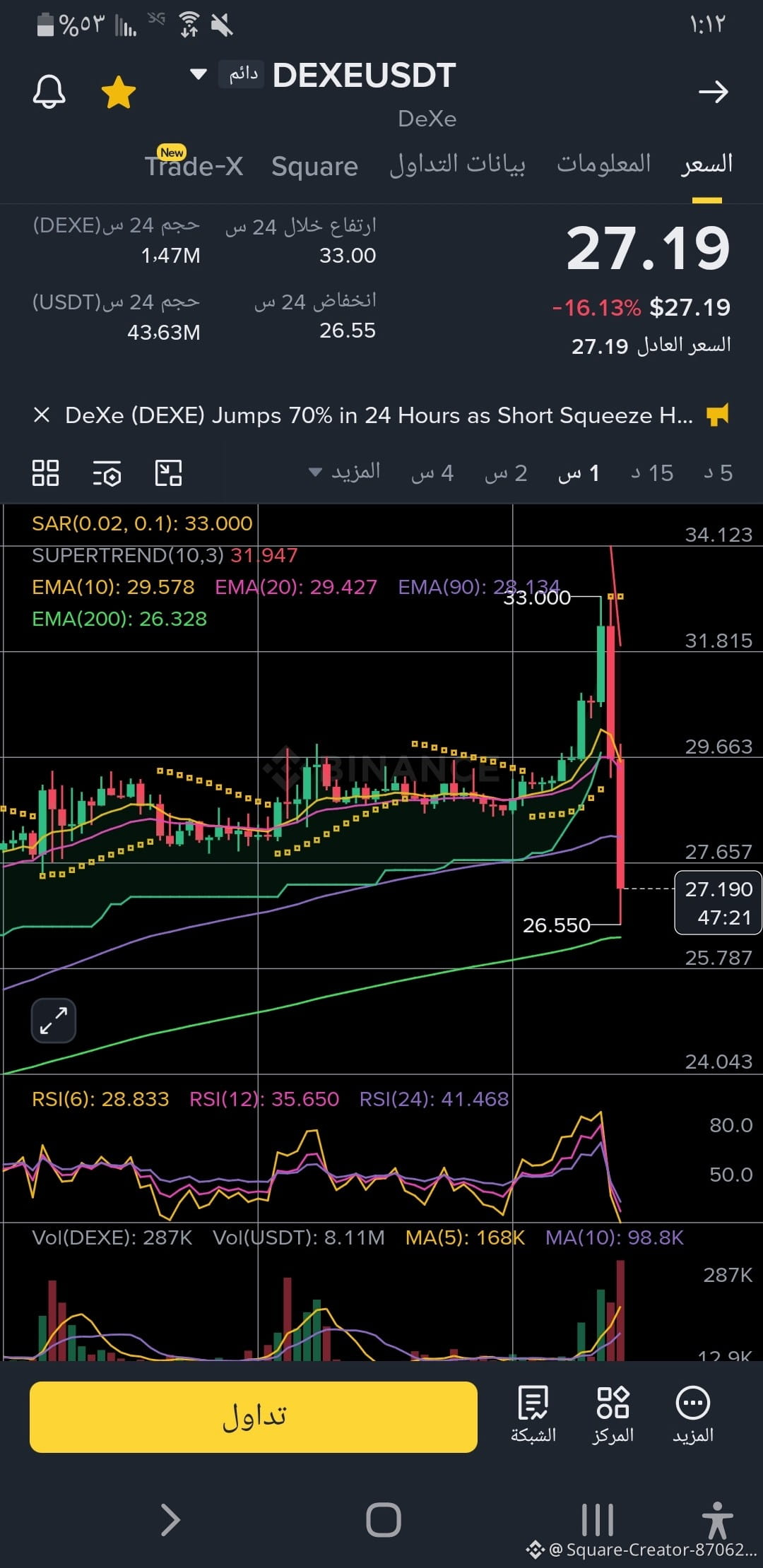763x1568 pixels.
Task: Expand the المزيد timeframe dropdown
Action: 345,472
